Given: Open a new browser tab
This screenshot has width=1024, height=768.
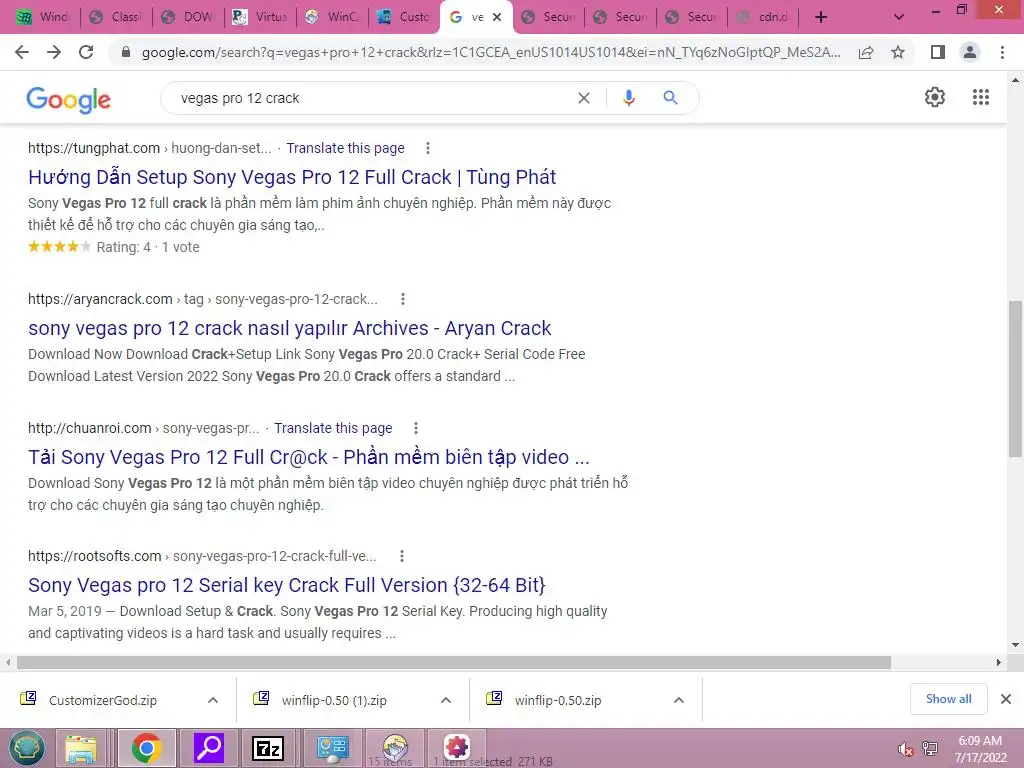Looking at the screenshot, I should click(821, 17).
